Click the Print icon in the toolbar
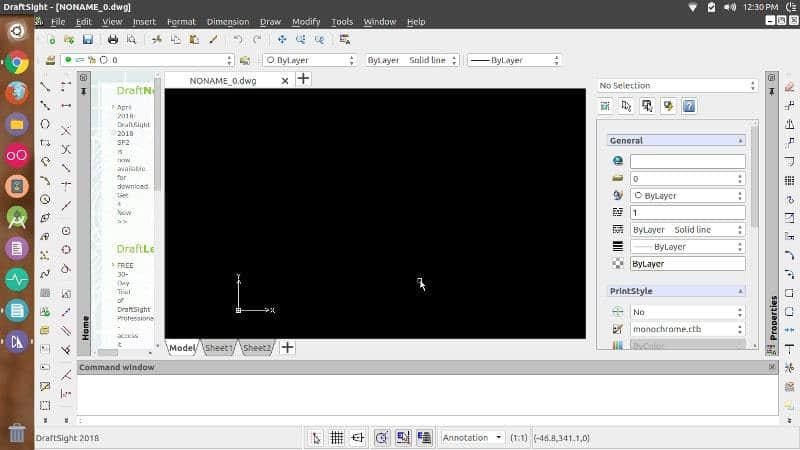800x450 pixels. pyautogui.click(x=113, y=40)
